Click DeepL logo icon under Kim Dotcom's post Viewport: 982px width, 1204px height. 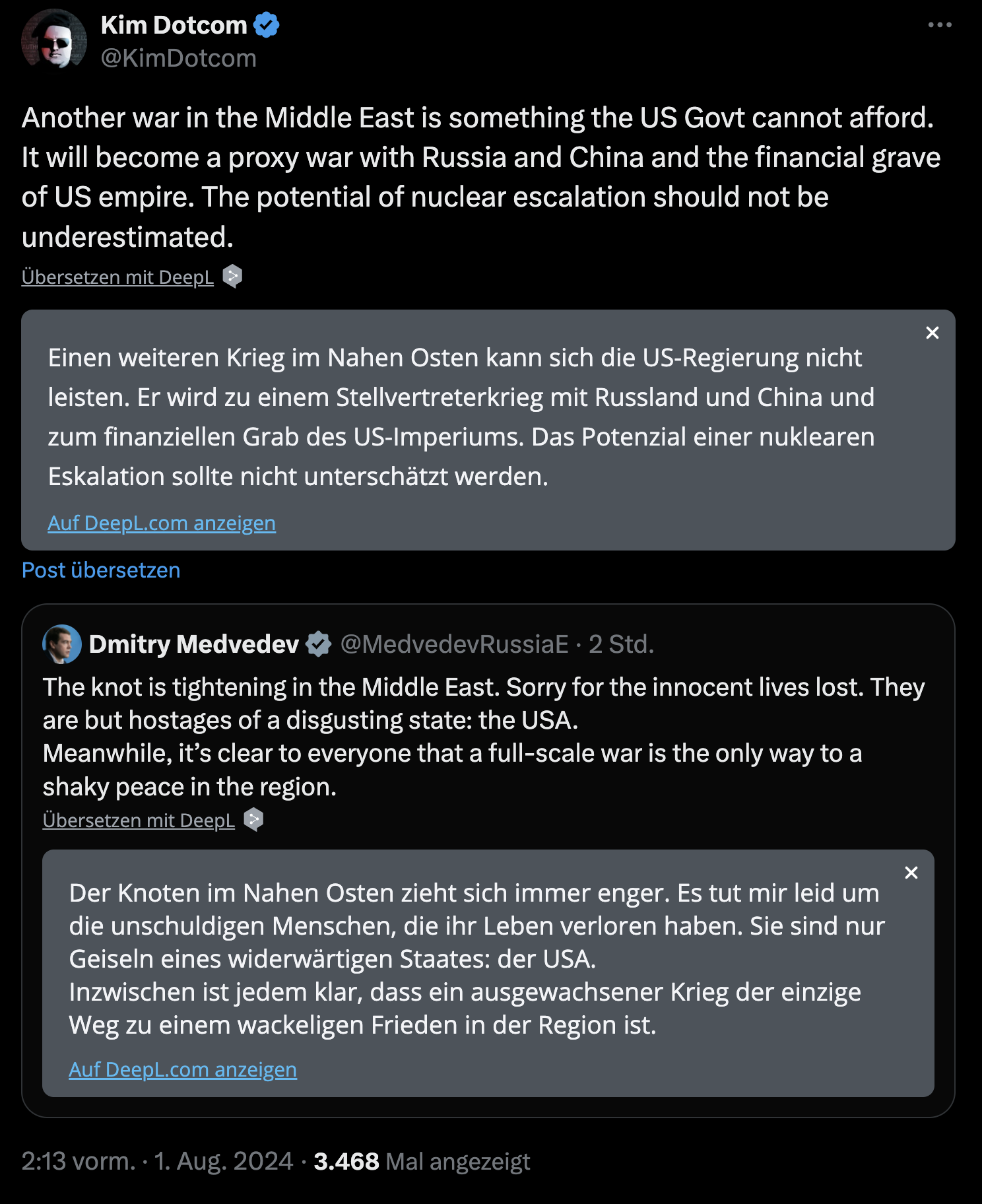point(232,277)
